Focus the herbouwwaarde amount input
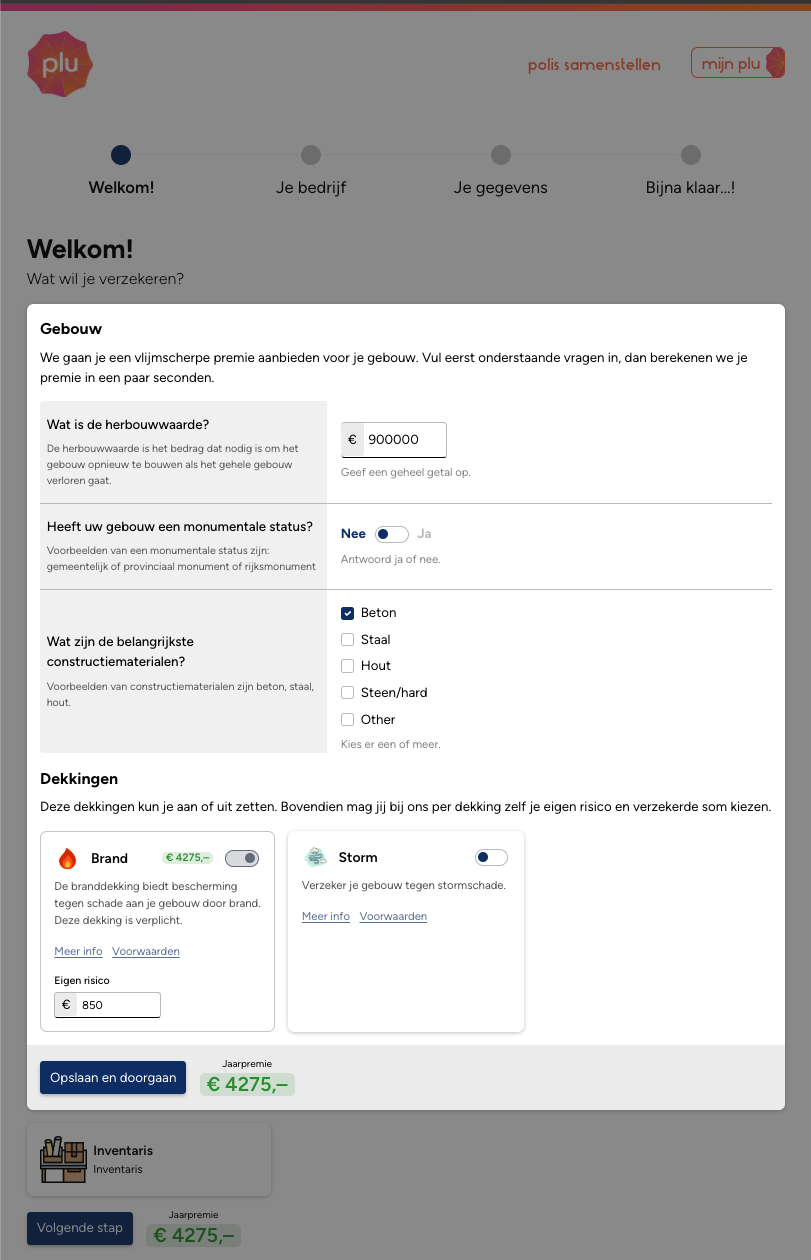 (x=404, y=440)
